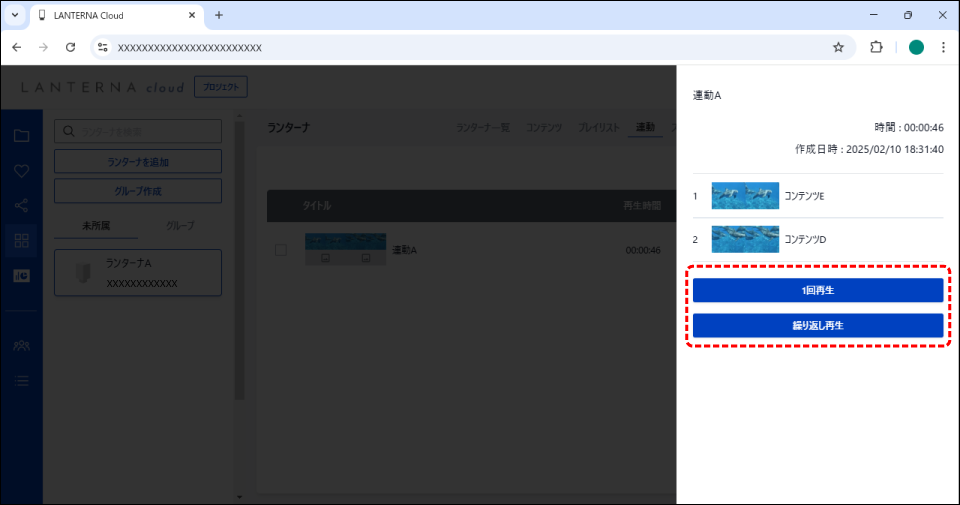Open the folder icon in left sidebar
This screenshot has height=505, width=960.
pyautogui.click(x=21, y=136)
